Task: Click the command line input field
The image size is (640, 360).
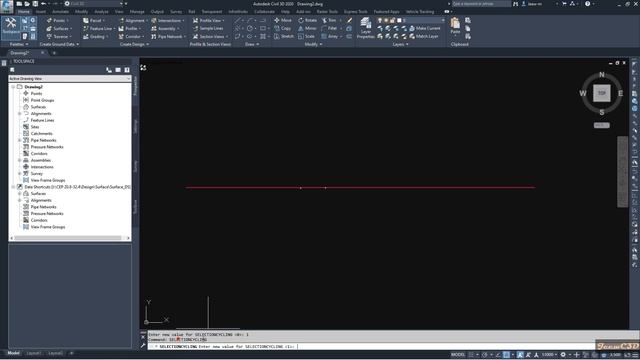Action: 371,347
